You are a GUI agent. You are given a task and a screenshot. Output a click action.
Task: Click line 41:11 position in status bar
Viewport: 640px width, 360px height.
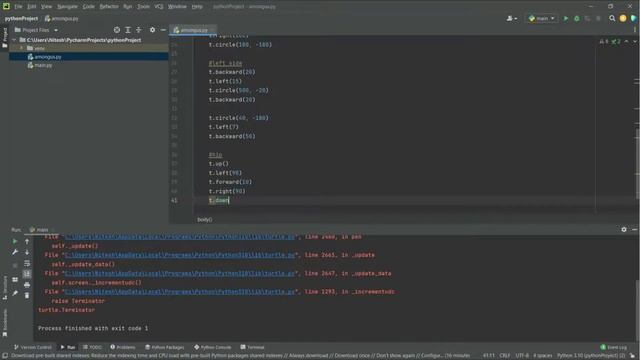[x=489, y=356]
